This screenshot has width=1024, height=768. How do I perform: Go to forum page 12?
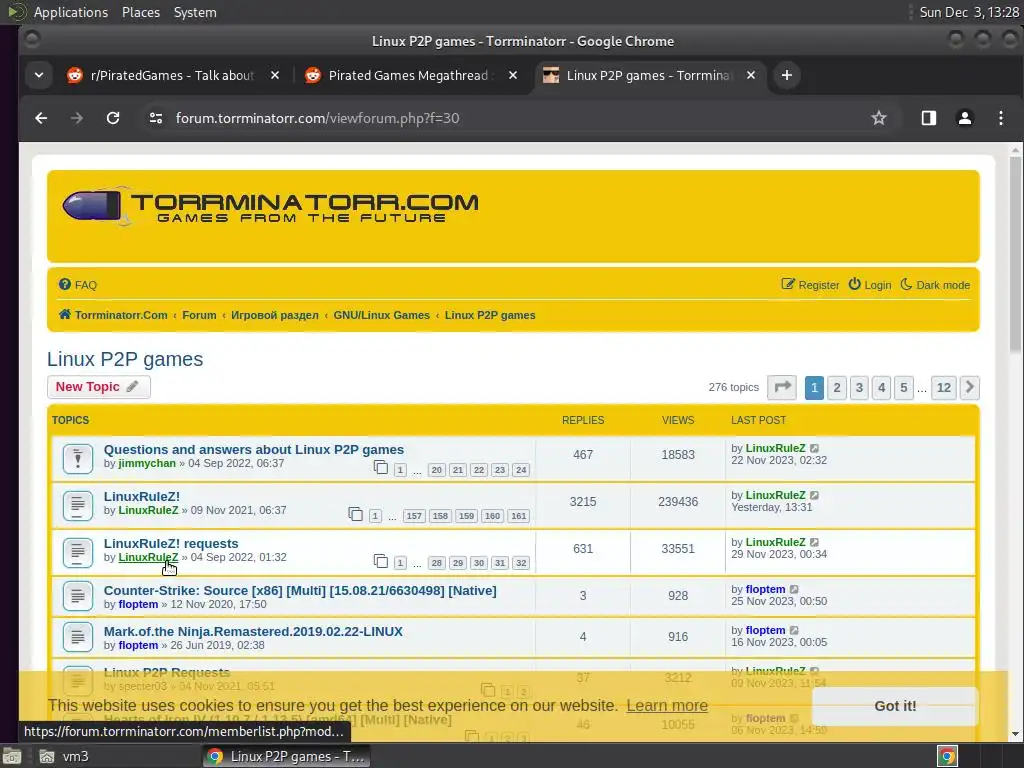pos(944,387)
